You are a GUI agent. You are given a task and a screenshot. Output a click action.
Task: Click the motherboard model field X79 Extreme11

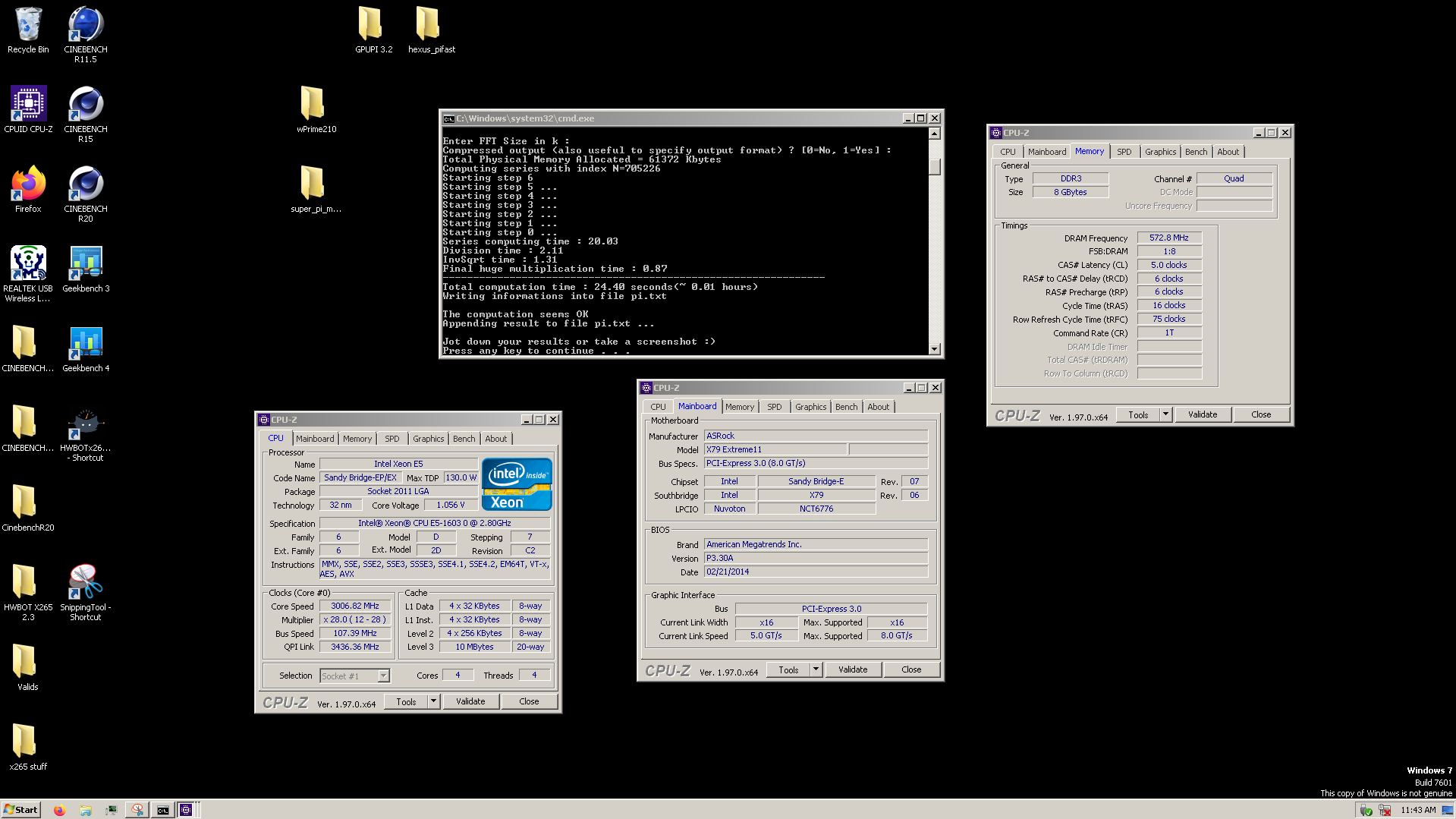tap(775, 449)
